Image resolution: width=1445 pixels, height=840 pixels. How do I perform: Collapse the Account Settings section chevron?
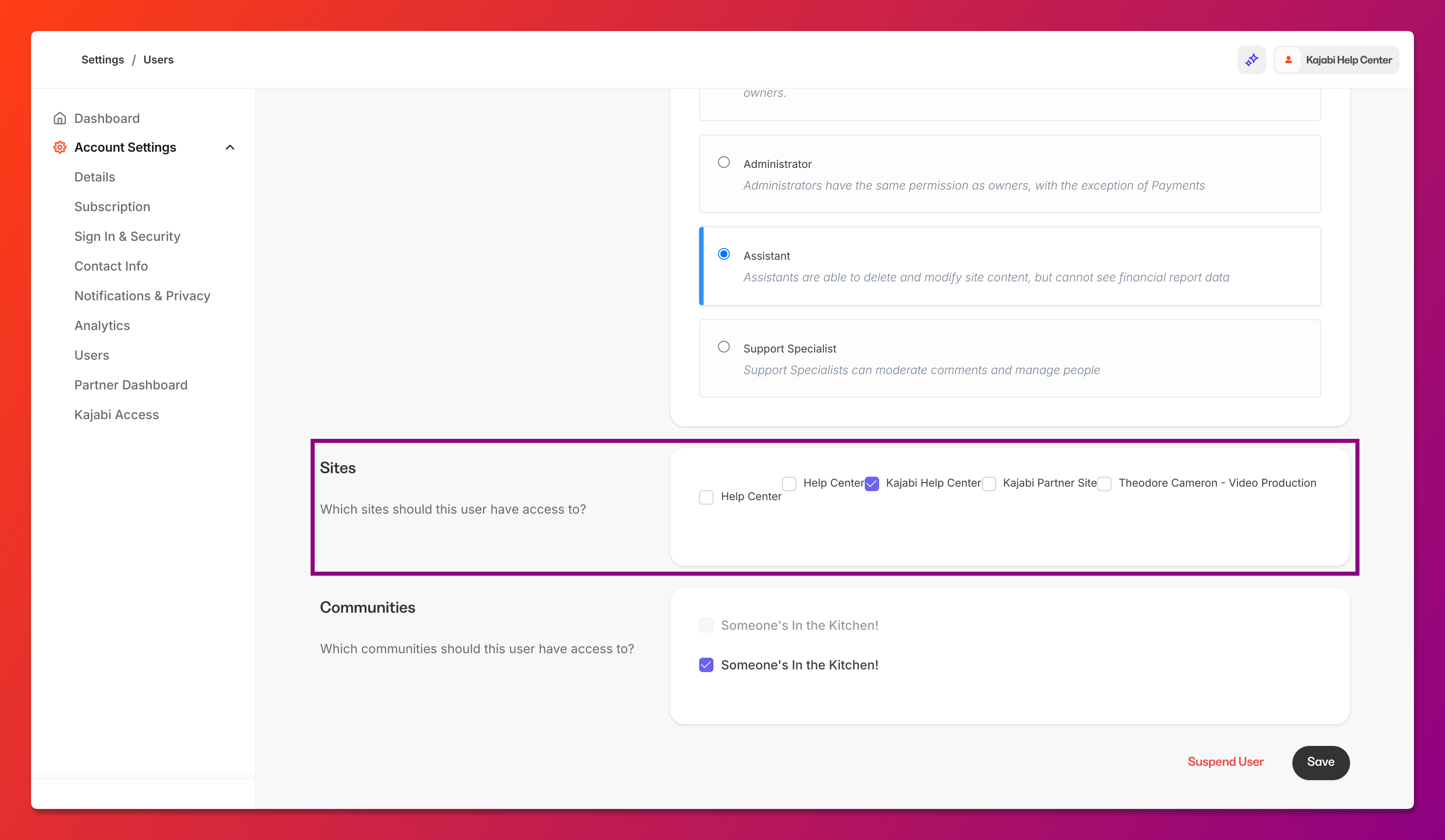coord(230,147)
